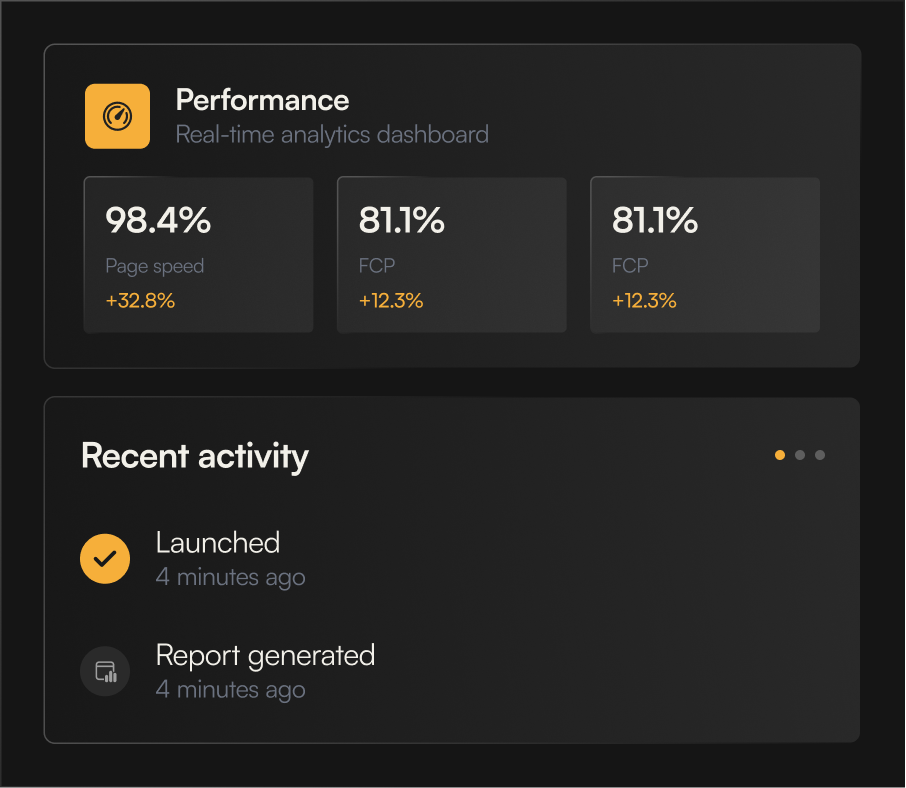Click the +12.3% change in rightmost card
Image resolution: width=906 pixels, height=788 pixels.
[644, 300]
